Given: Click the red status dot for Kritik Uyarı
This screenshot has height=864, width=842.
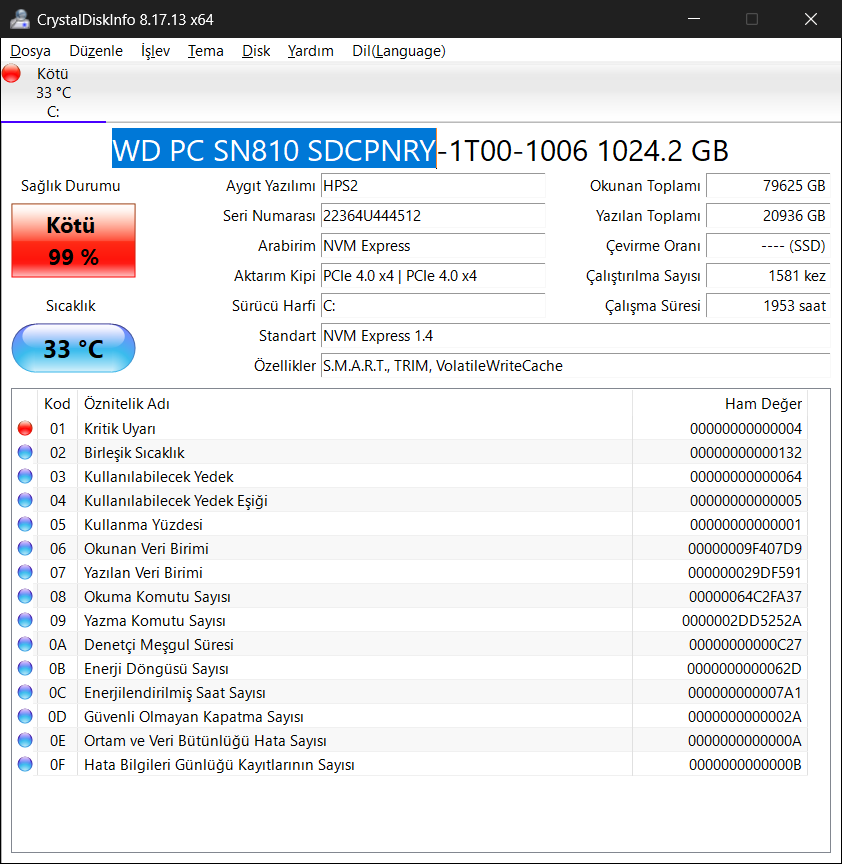Looking at the screenshot, I should coord(25,428).
